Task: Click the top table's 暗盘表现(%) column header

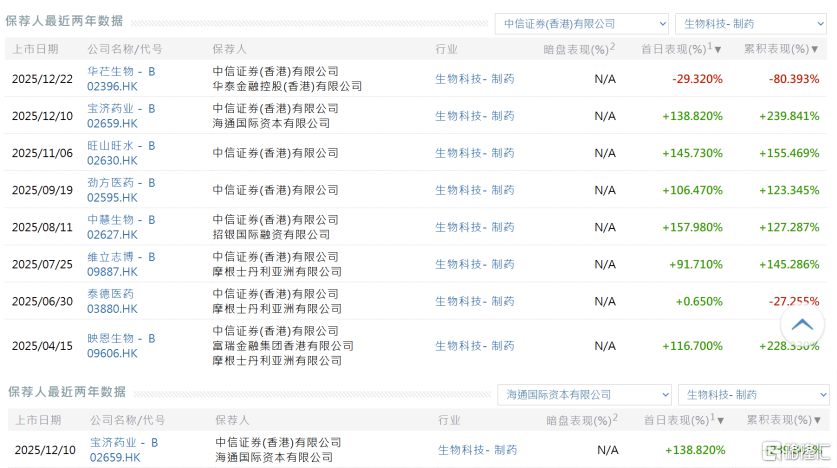Action: pos(579,49)
